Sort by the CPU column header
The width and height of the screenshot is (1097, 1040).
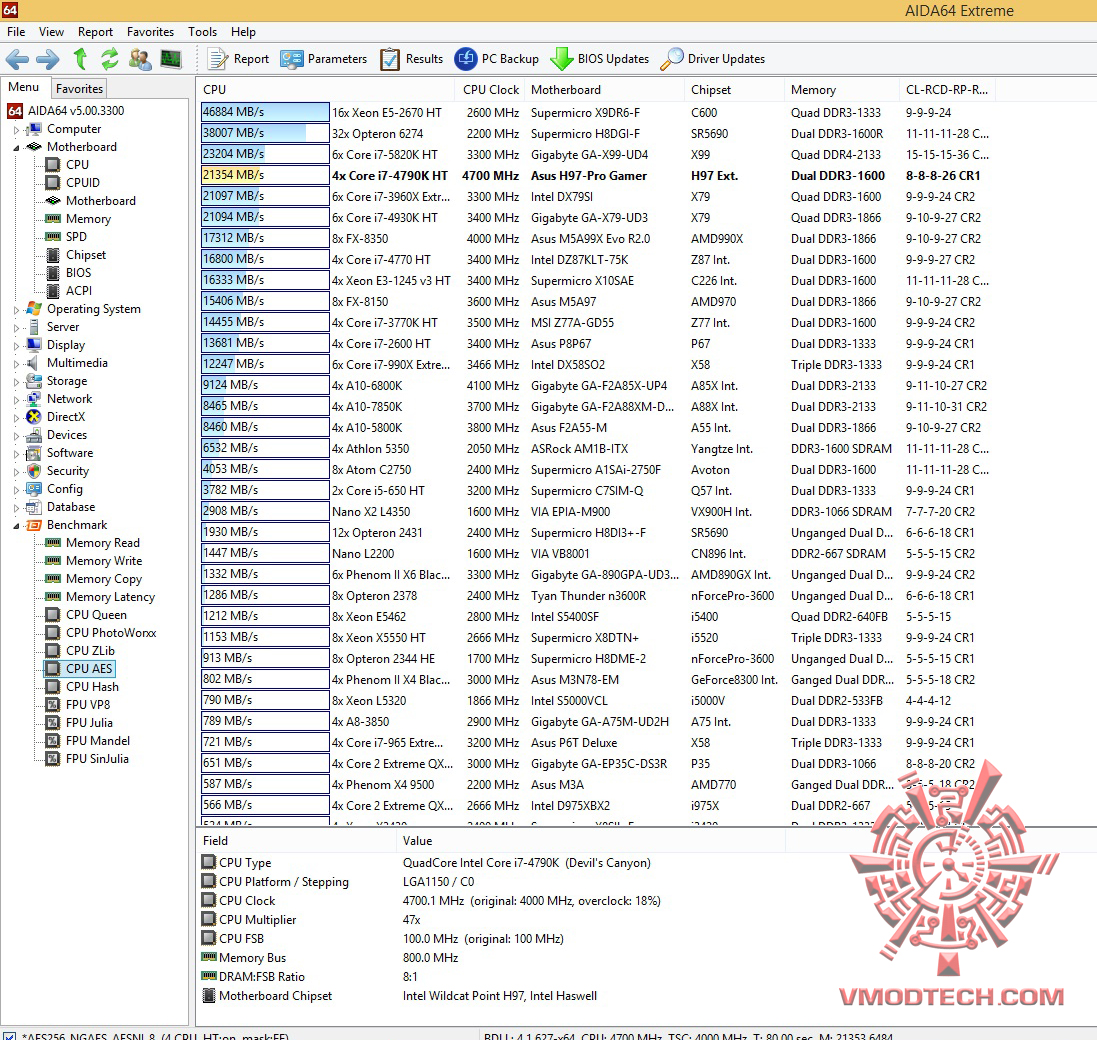coord(327,90)
